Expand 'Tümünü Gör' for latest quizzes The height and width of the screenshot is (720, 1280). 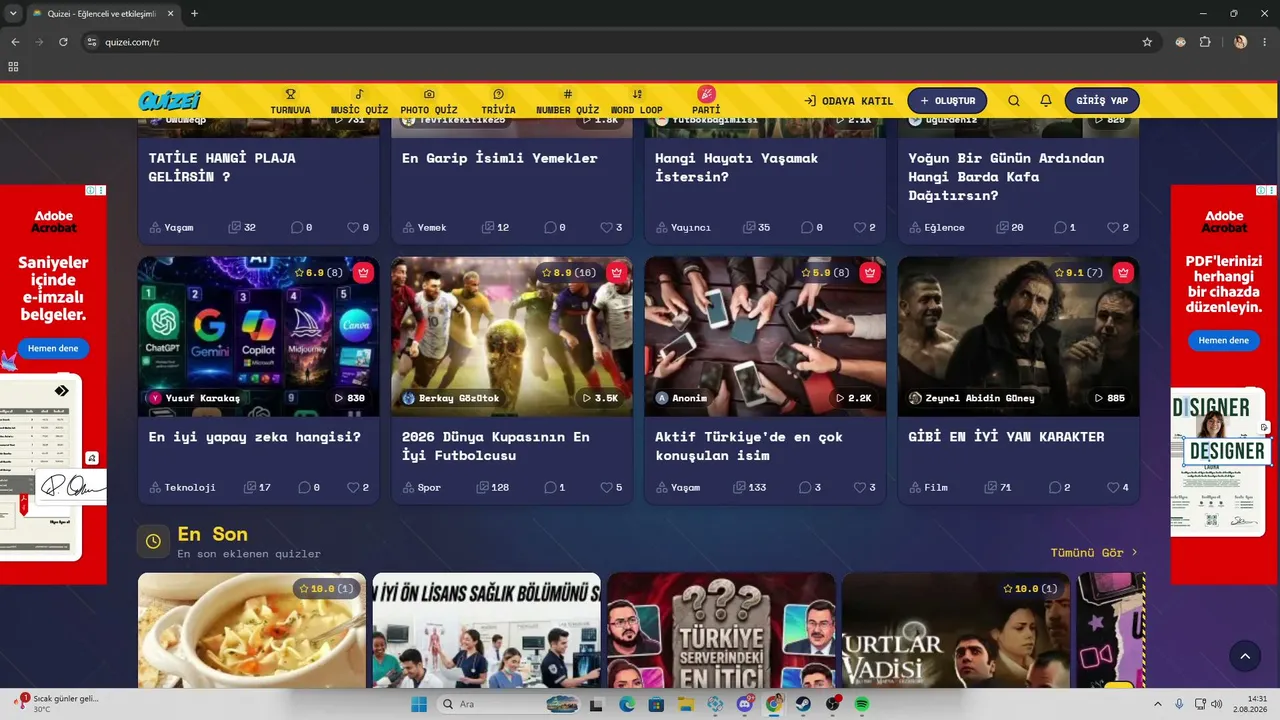pos(1094,552)
